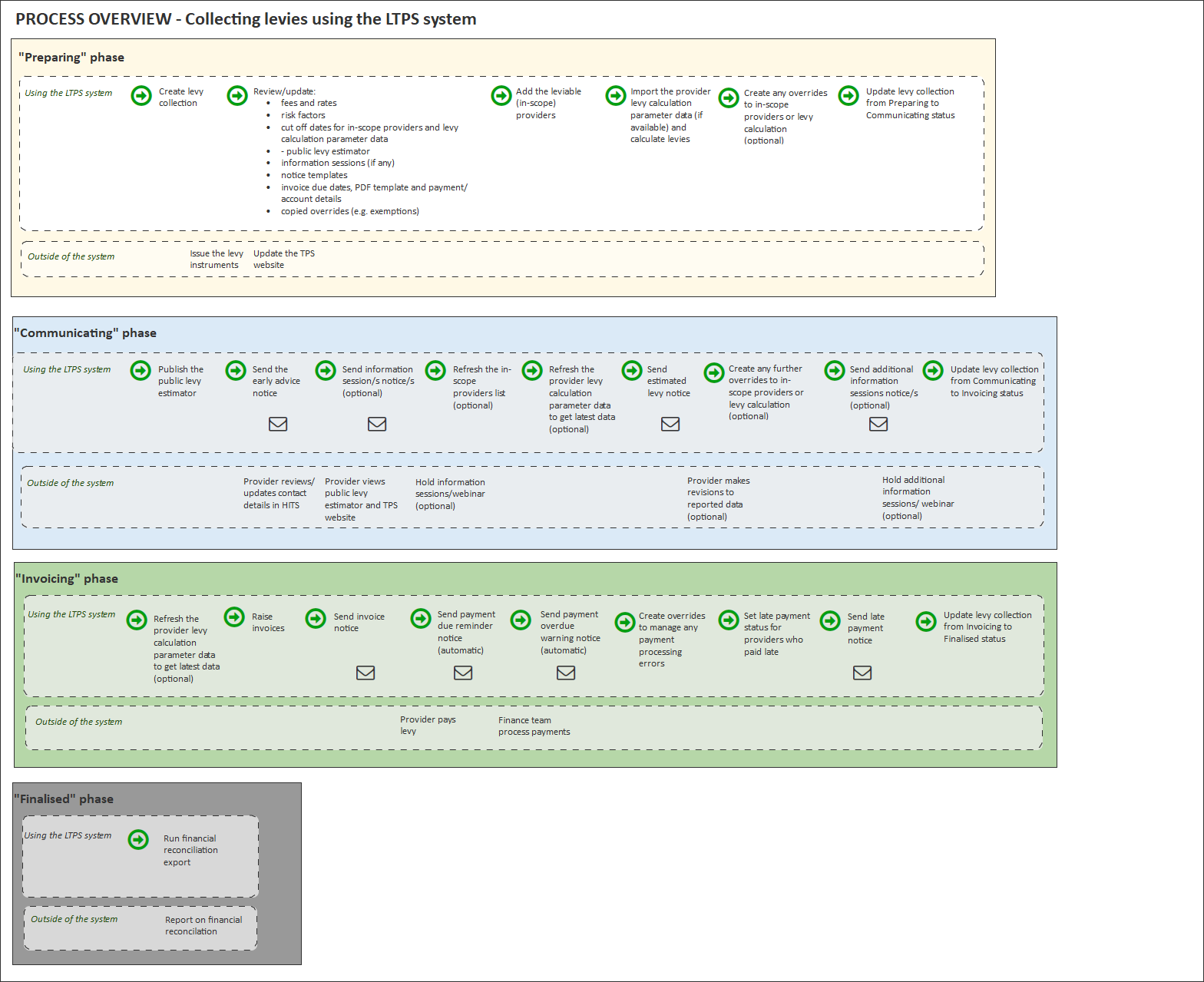
Task: Click arrow icon for Send payment due reminder notice
Action: [421, 618]
